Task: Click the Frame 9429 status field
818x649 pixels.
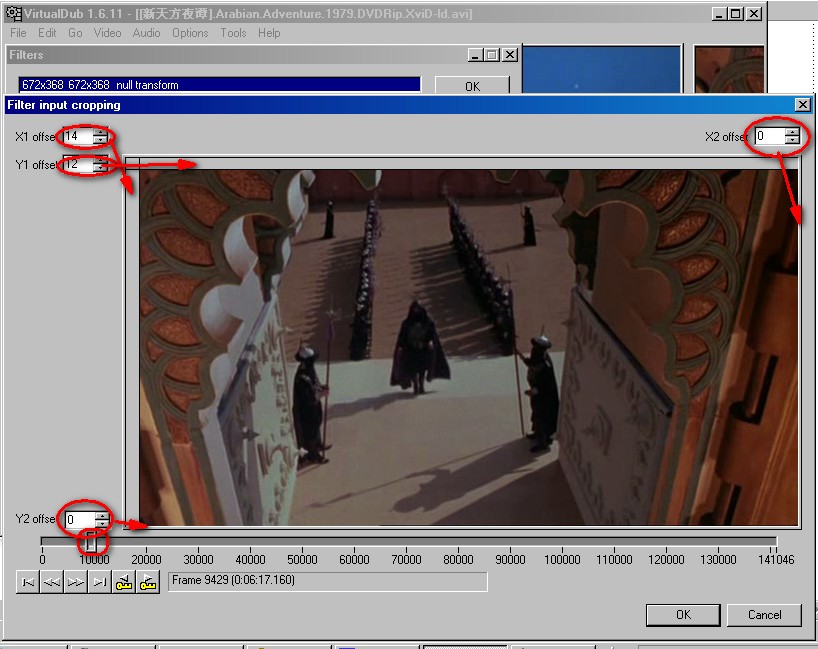Action: coord(328,581)
